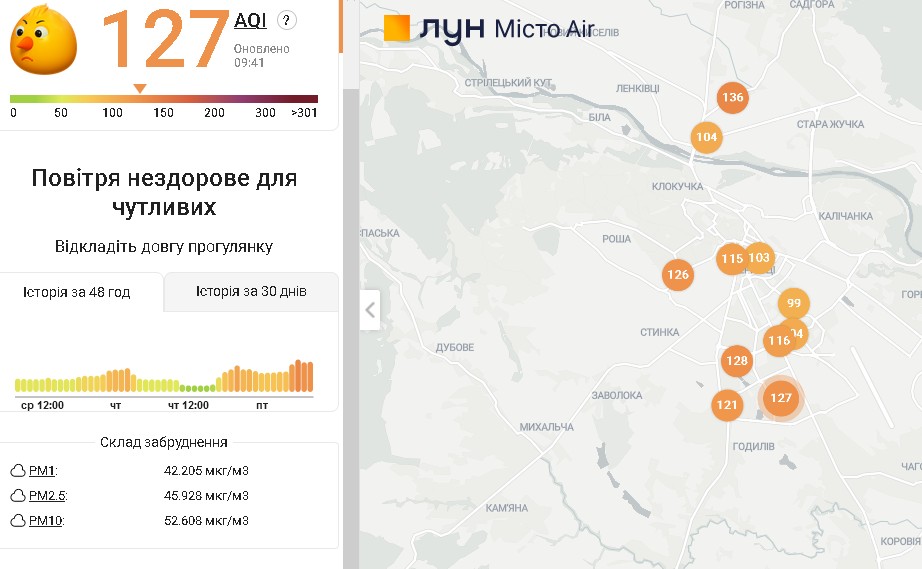The image size is (922, 569).
Task: Select the 121 AQI station marker
Action: (x=727, y=404)
